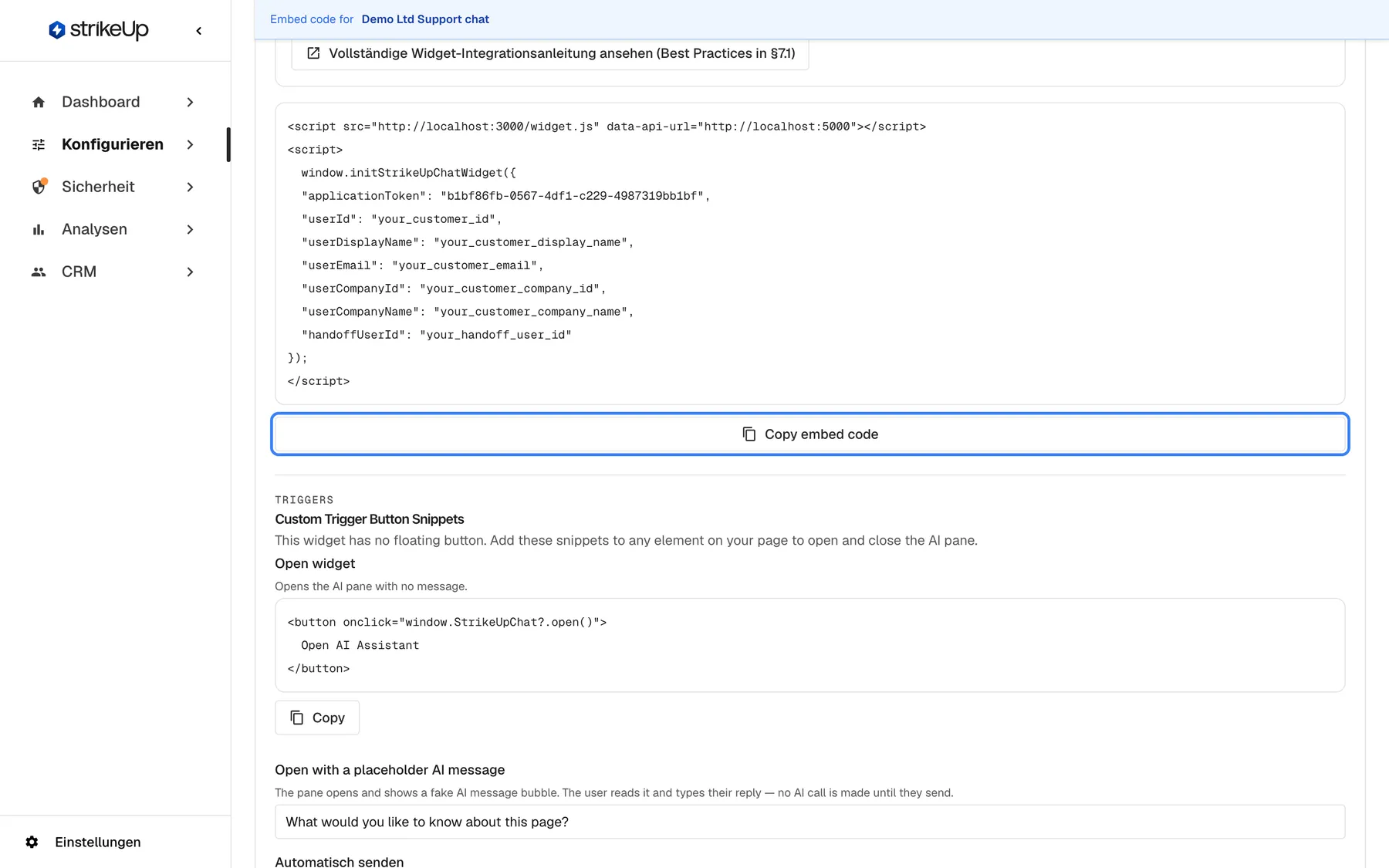Click the Automatisch senden label
The image size is (1389, 868).
click(x=340, y=861)
